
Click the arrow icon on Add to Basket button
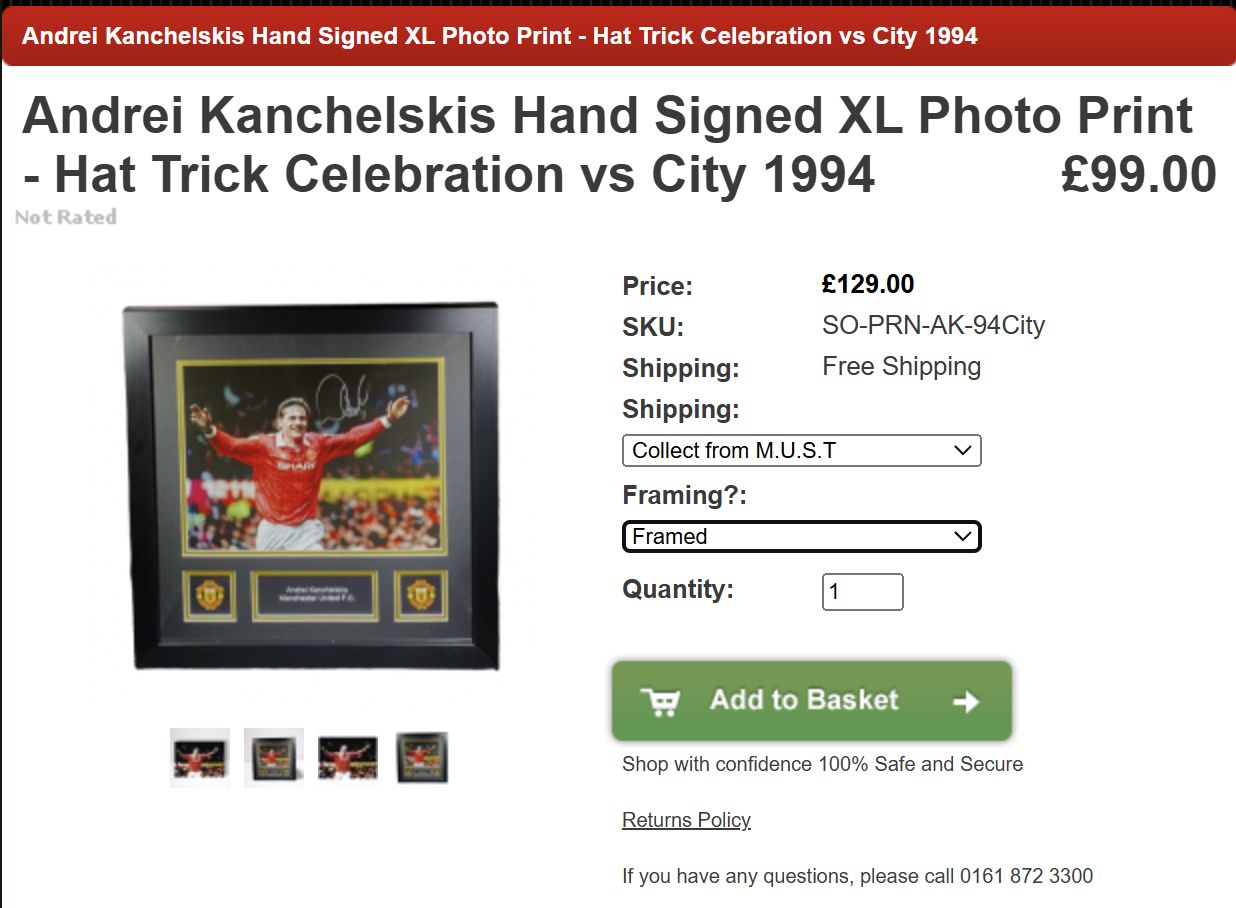coord(966,702)
